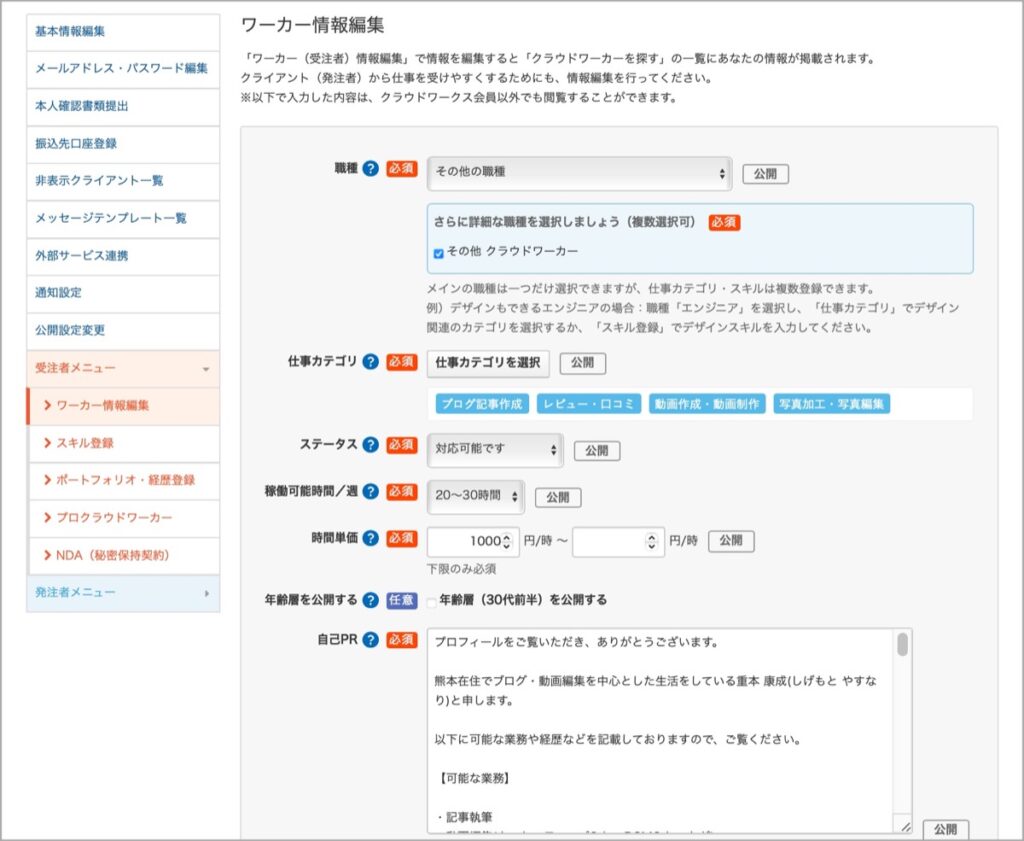1024x841 pixels.
Task: Click textarea resize handle corner in 自己PR
Action: (905, 827)
